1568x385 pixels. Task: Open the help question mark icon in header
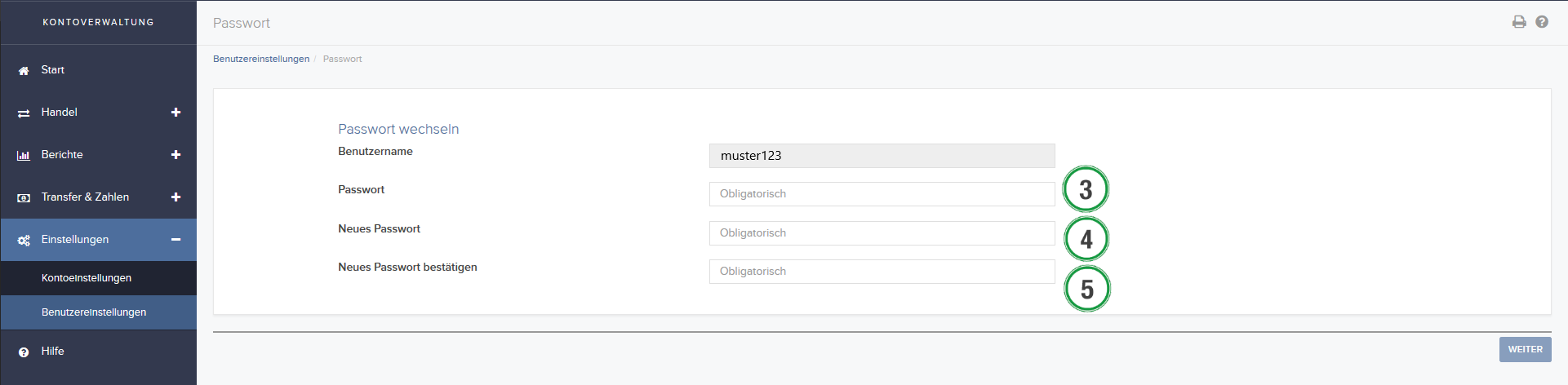[1541, 22]
